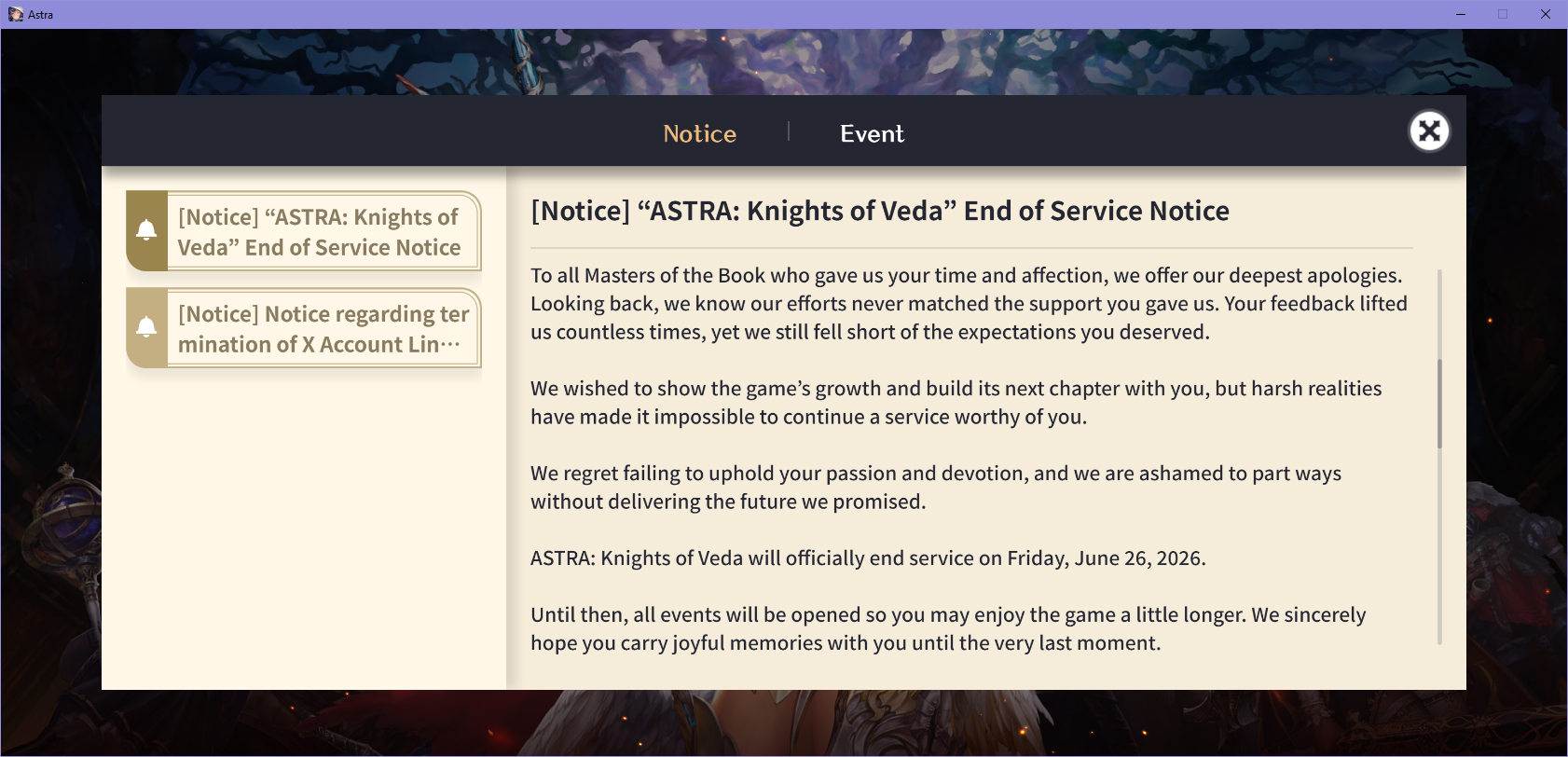Click the paragraph starting "We regret failing"

tap(935, 488)
